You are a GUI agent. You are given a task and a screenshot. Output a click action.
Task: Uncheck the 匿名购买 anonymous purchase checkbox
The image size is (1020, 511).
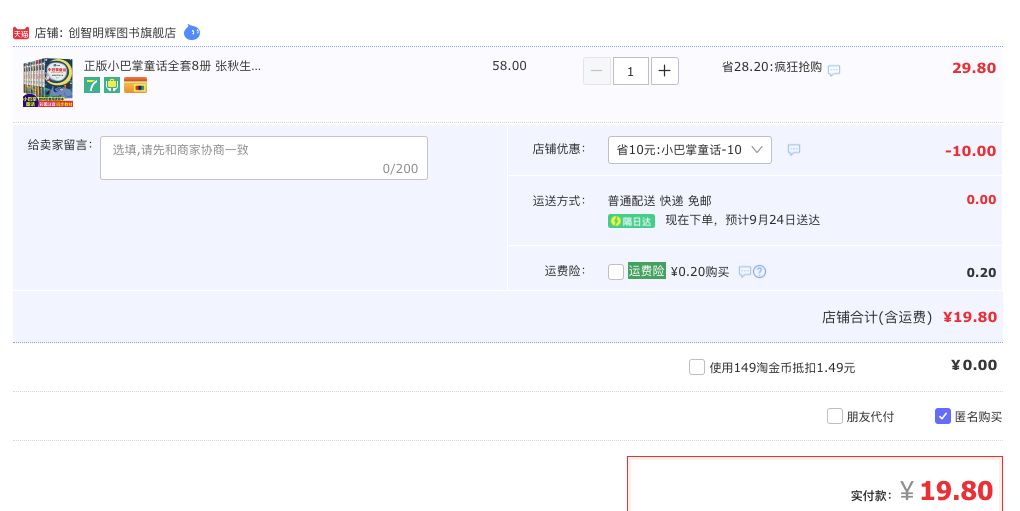943,416
